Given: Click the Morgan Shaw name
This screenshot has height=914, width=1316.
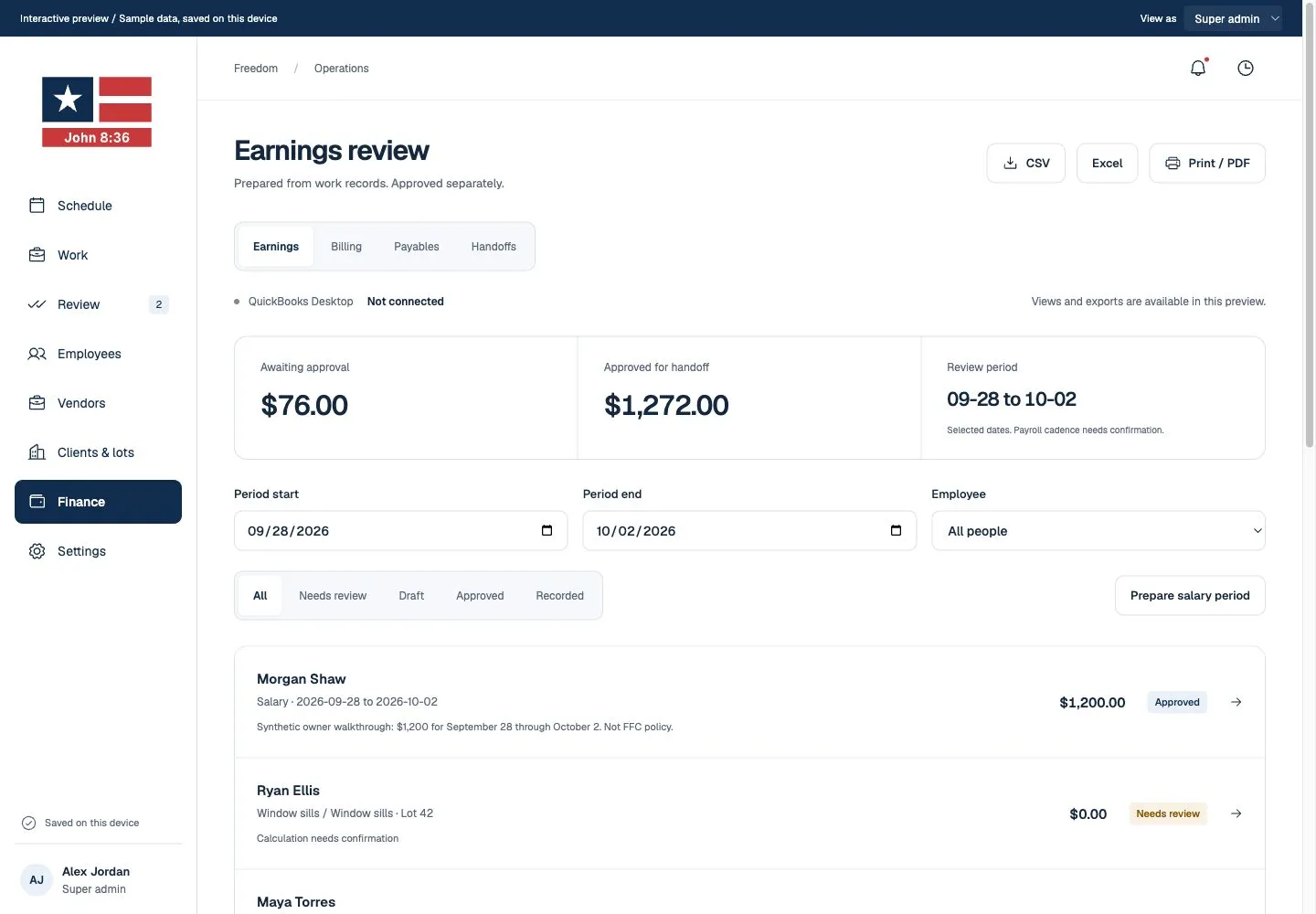Looking at the screenshot, I should tap(302, 679).
